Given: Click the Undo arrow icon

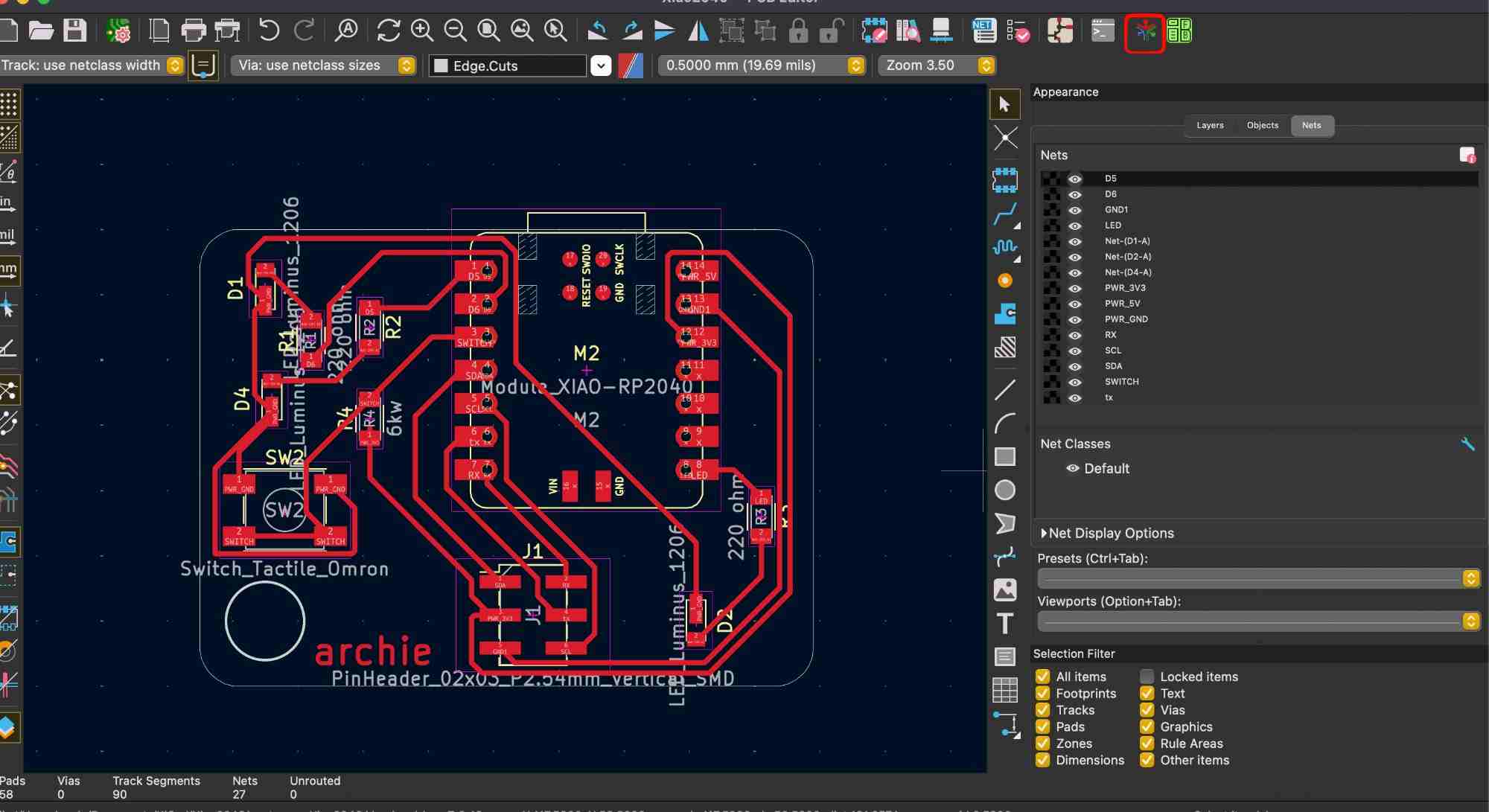Looking at the screenshot, I should (269, 31).
